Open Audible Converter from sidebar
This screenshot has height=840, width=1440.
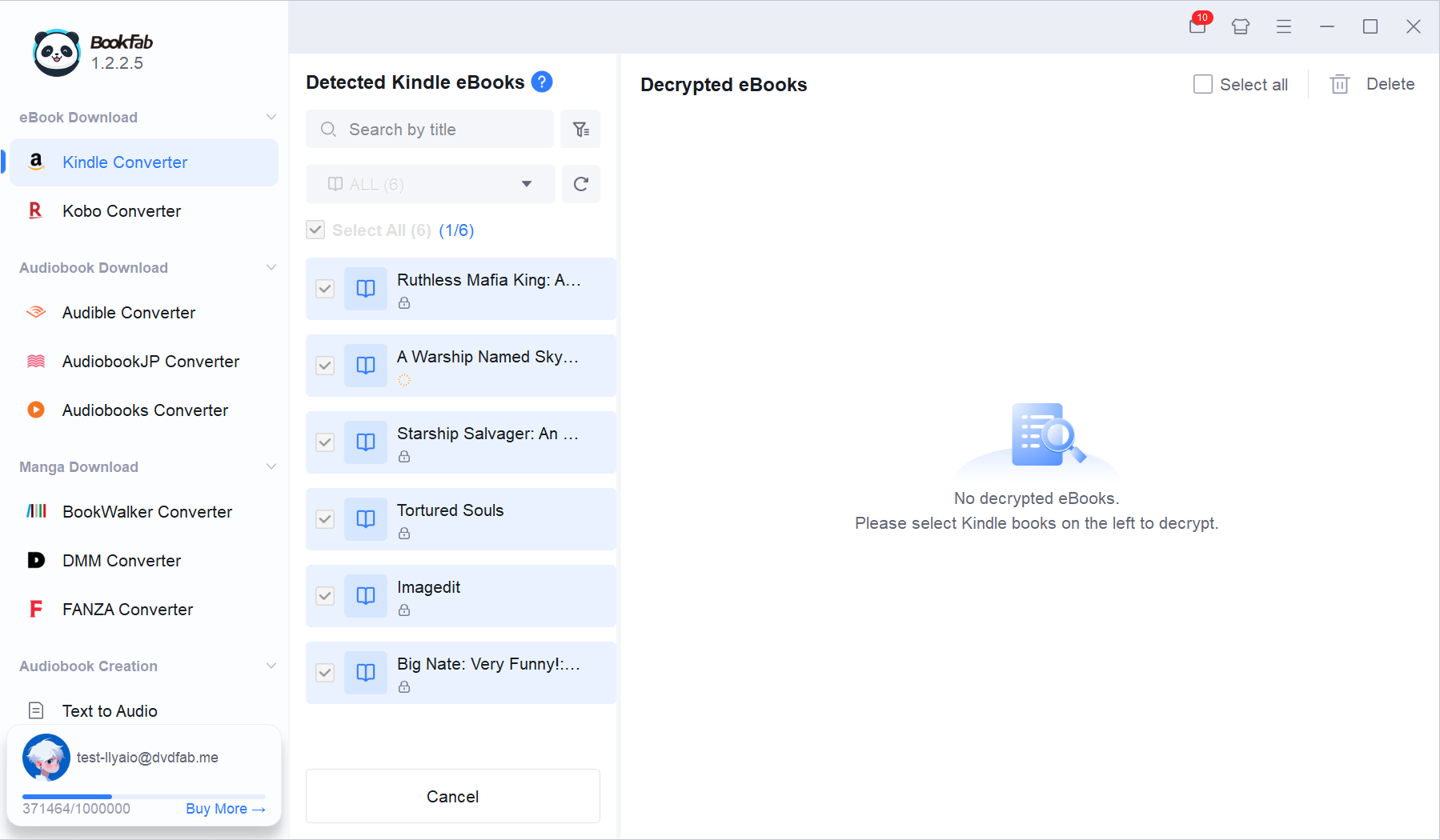(129, 313)
